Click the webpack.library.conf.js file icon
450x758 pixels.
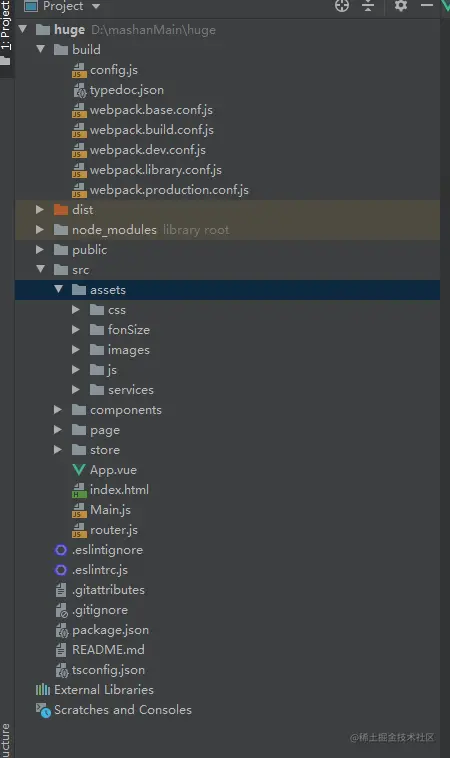(79, 170)
